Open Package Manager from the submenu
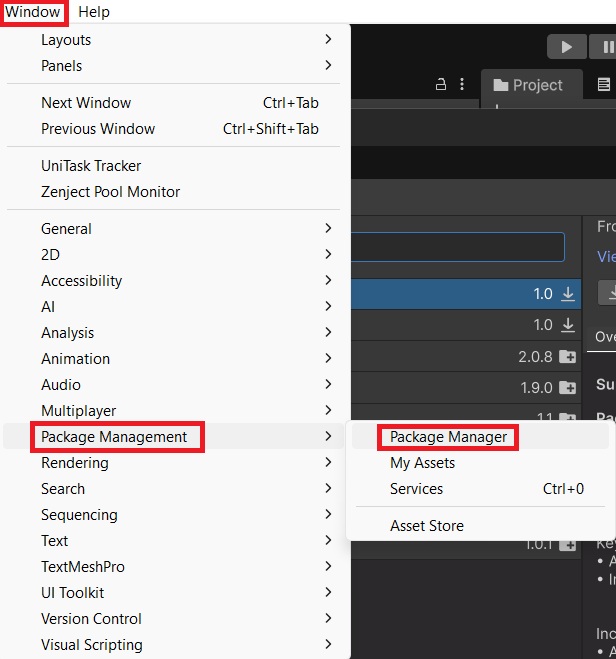Image resolution: width=616 pixels, height=659 pixels. tap(448, 437)
